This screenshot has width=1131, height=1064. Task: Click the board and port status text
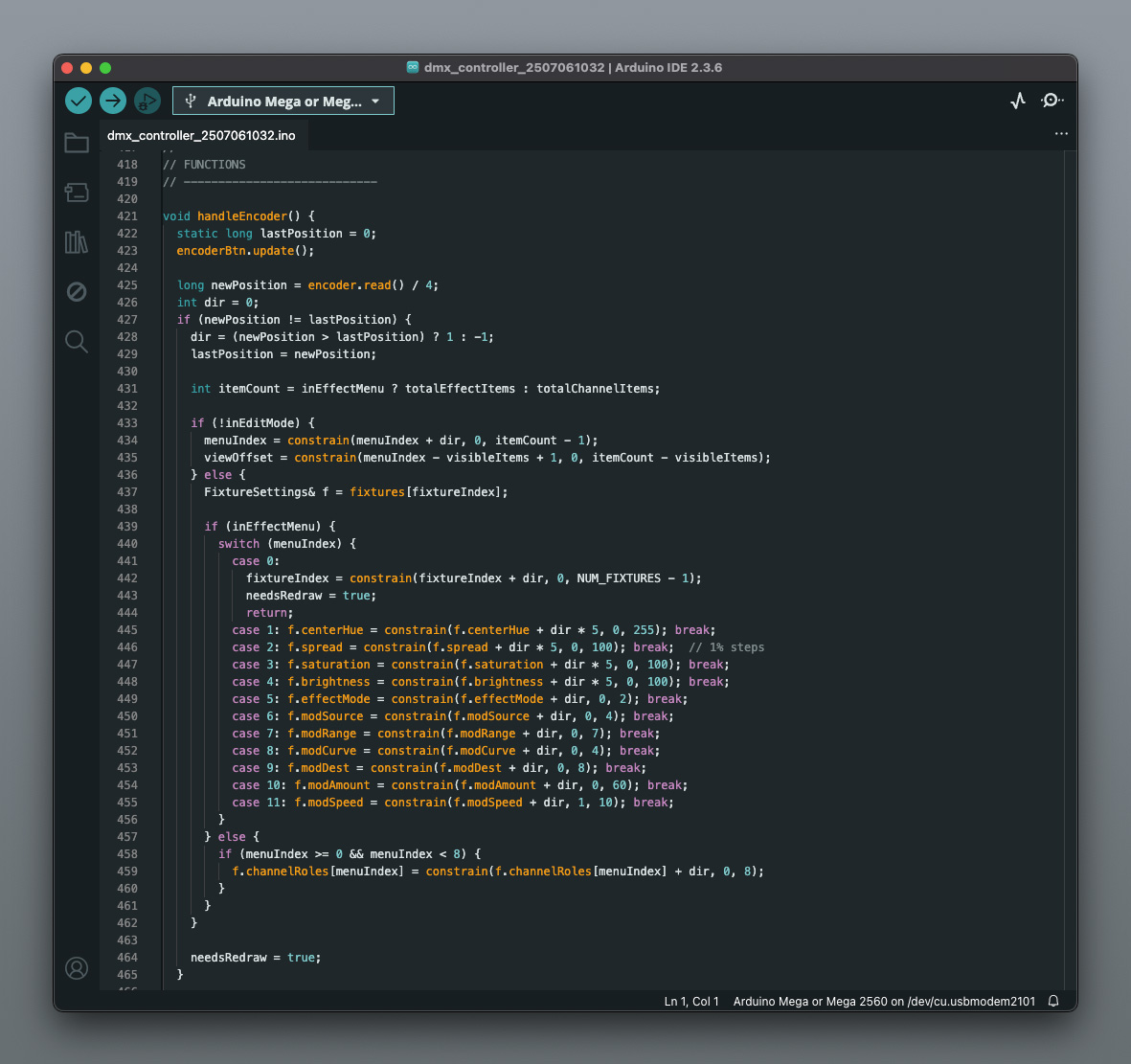point(884,1001)
